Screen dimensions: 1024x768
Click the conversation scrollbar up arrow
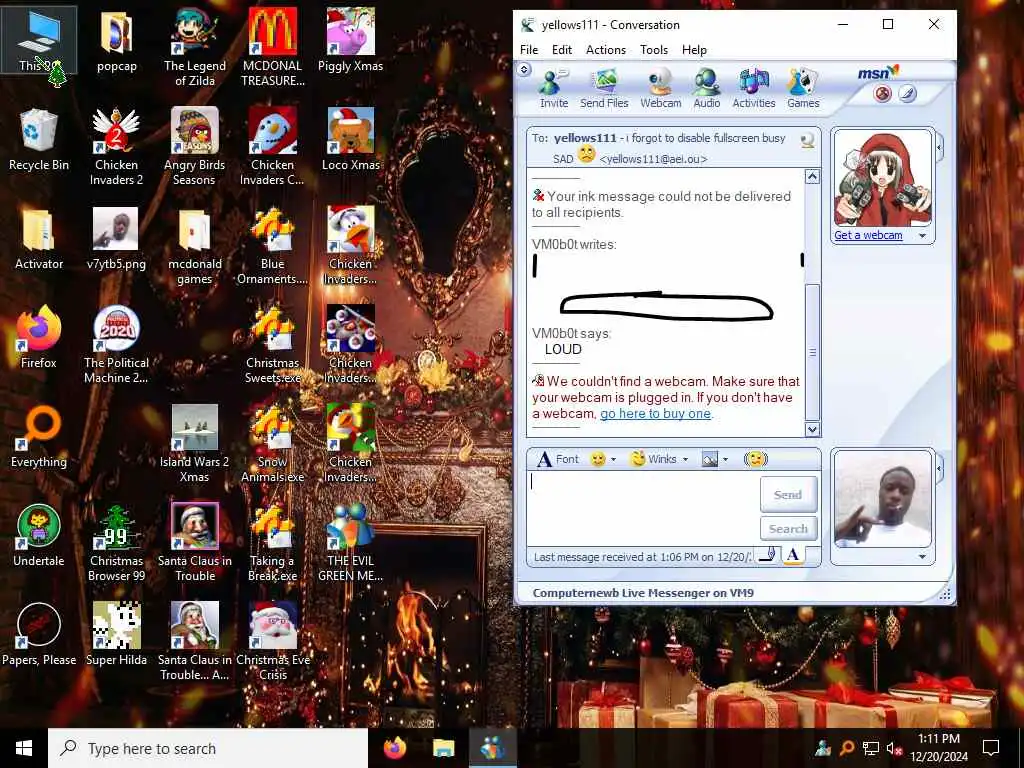pos(812,177)
